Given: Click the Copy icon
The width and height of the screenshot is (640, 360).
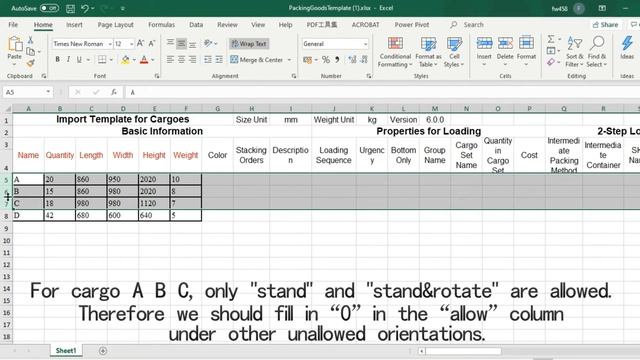Looking at the screenshot, I should coord(31,51).
